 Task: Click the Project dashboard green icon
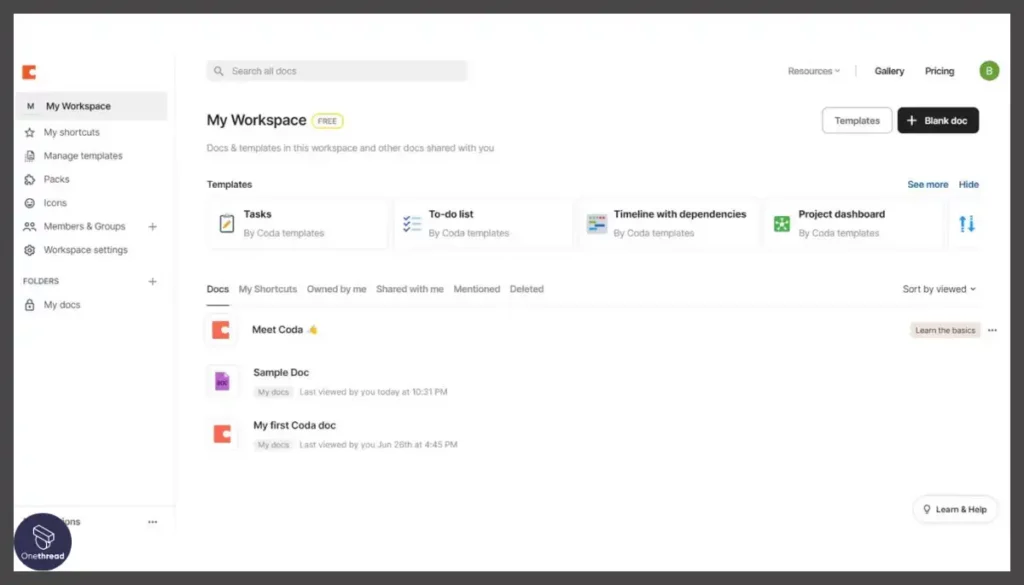coord(782,224)
